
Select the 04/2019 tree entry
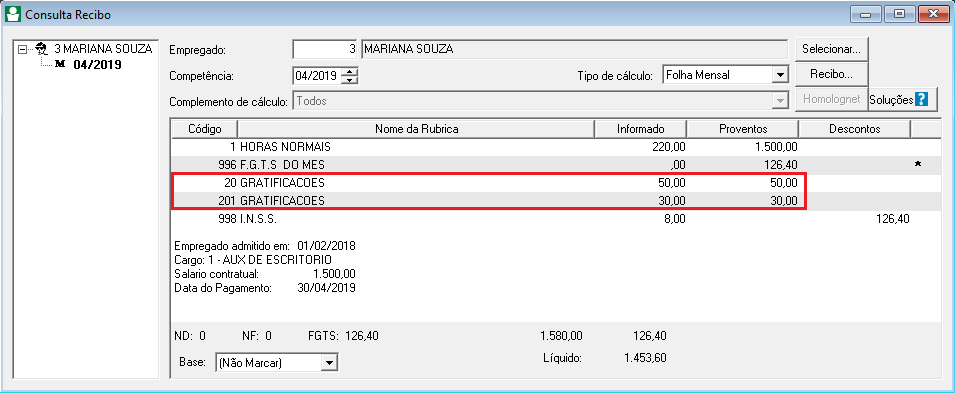click(97, 65)
